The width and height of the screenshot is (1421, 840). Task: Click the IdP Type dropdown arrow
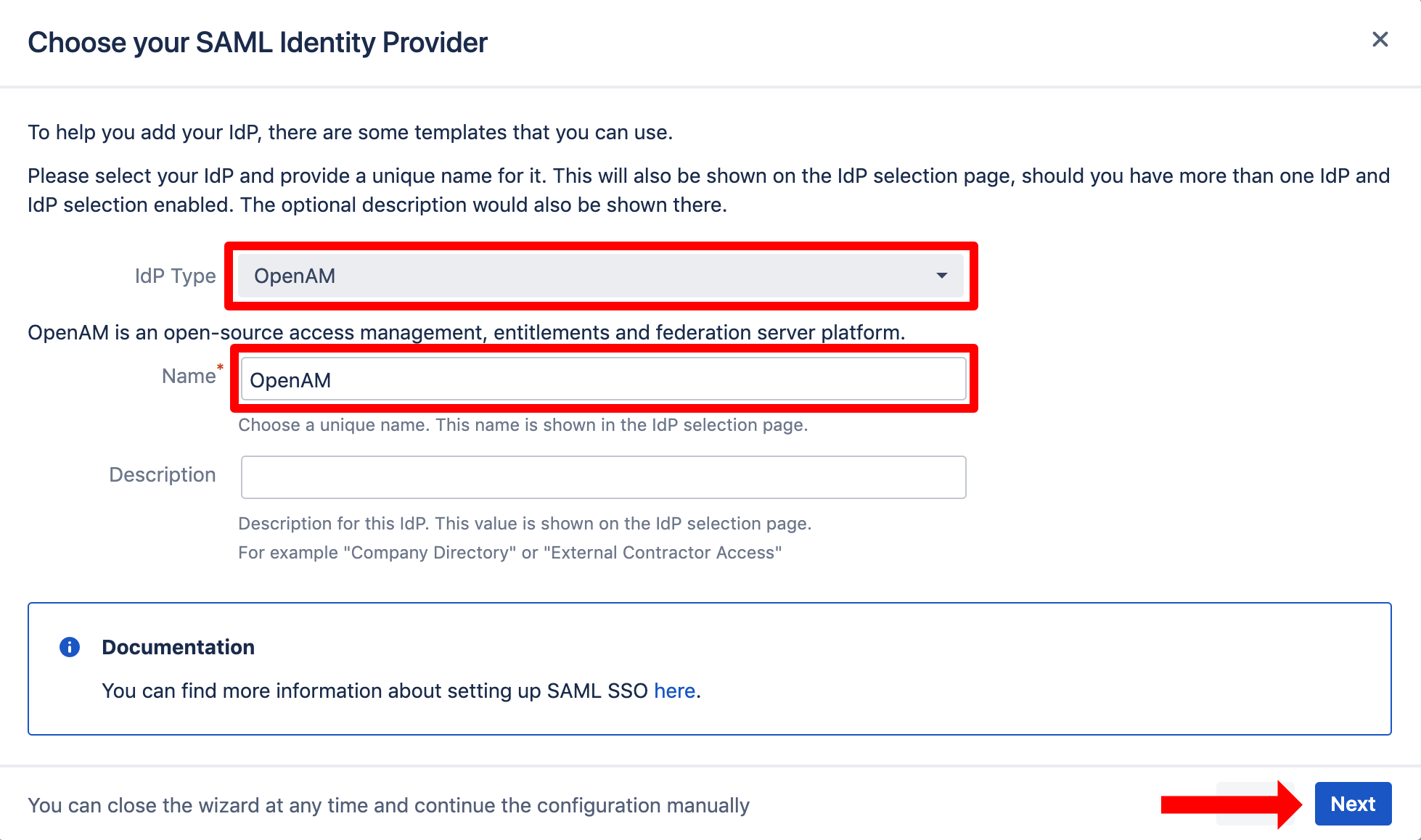tap(941, 276)
